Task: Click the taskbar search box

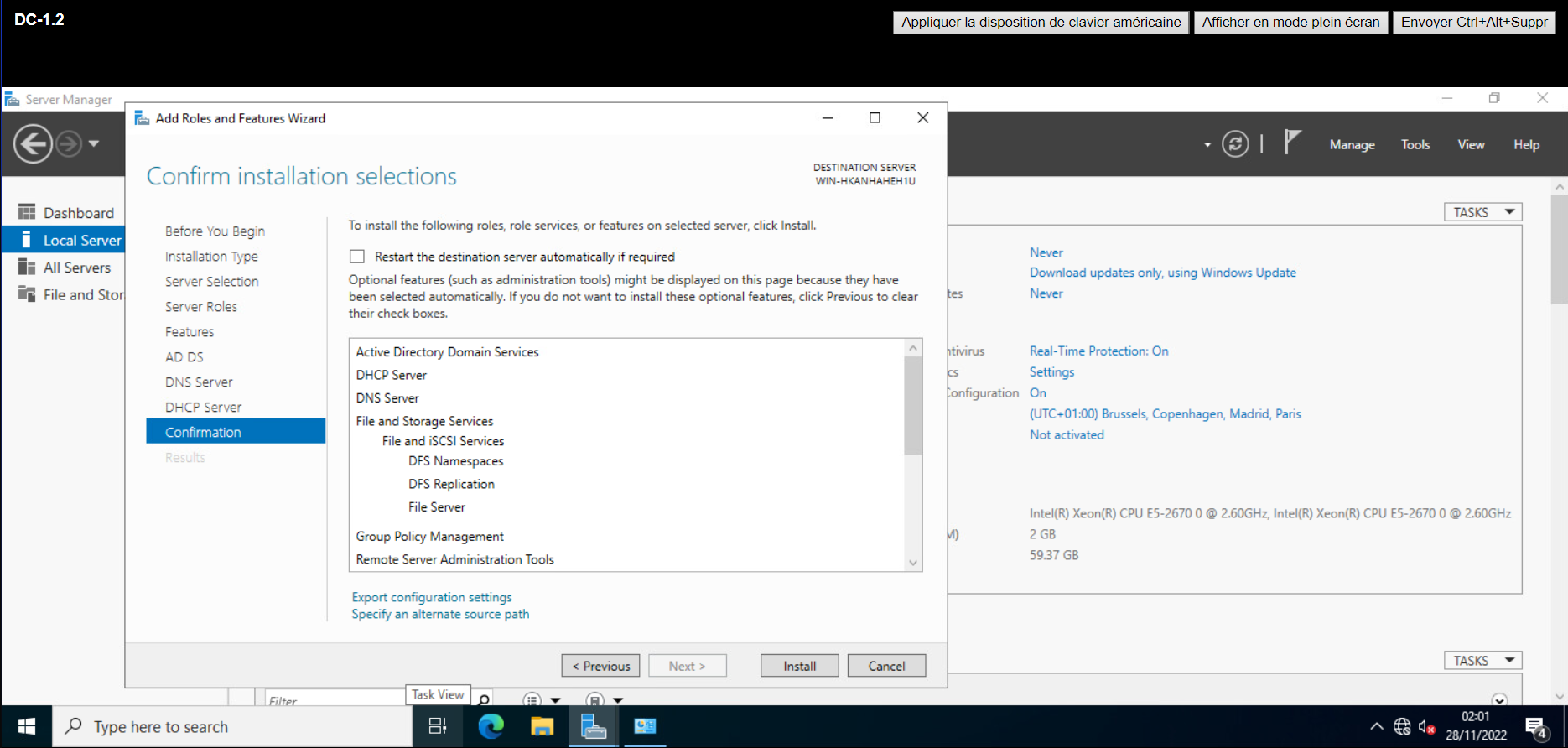Action: click(232, 726)
